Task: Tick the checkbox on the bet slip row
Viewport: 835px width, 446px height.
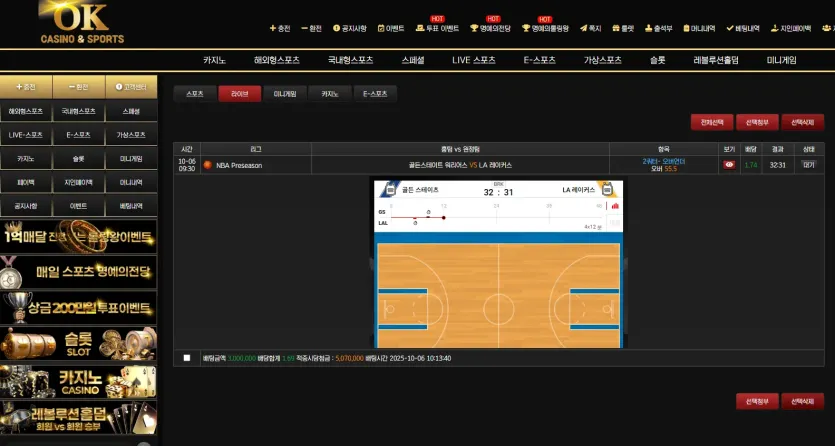Action: (x=186, y=358)
